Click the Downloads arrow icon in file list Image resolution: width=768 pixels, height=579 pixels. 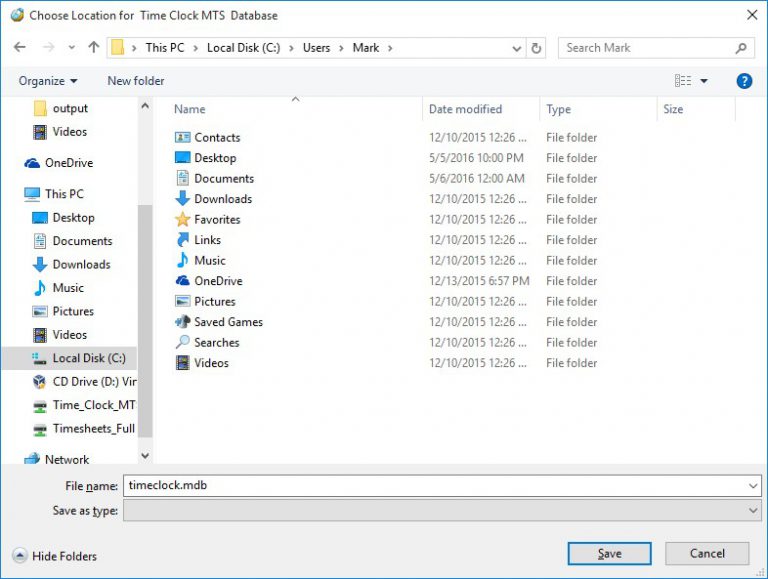(x=182, y=198)
